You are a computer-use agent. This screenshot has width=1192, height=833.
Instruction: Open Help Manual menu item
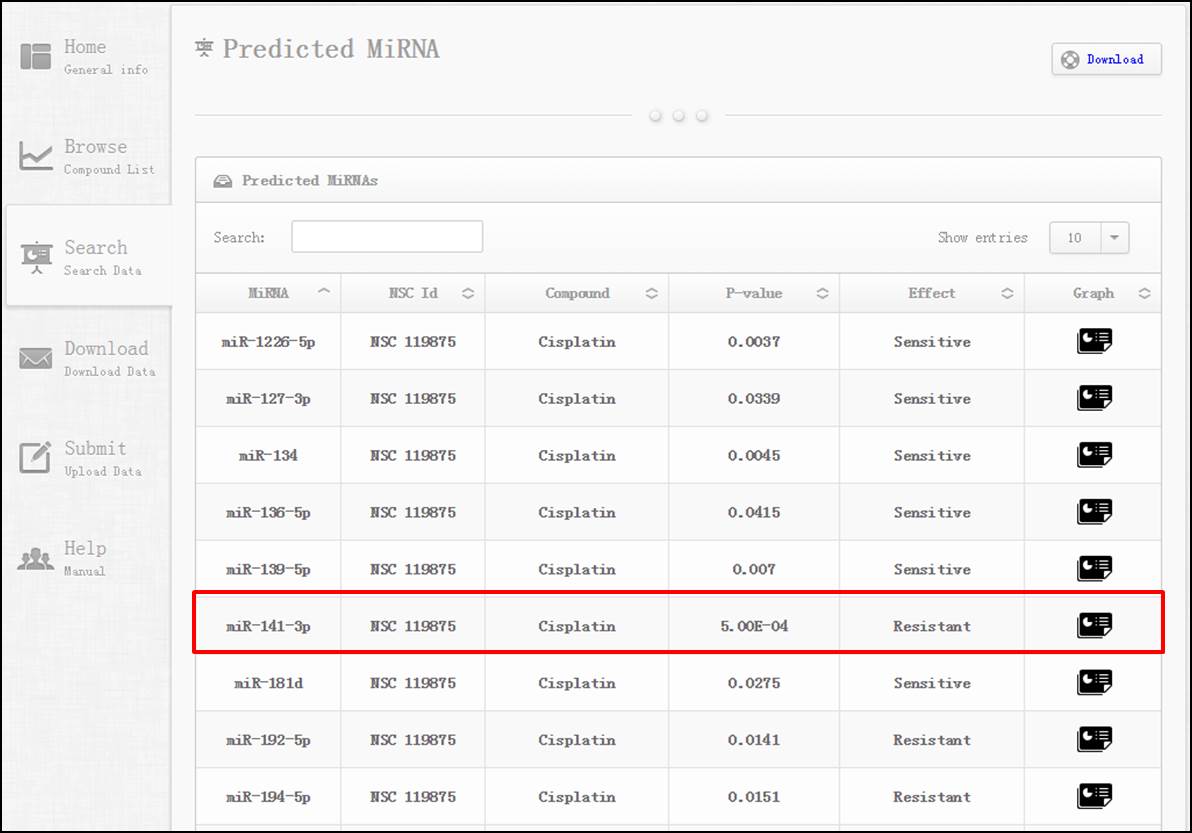click(85, 559)
